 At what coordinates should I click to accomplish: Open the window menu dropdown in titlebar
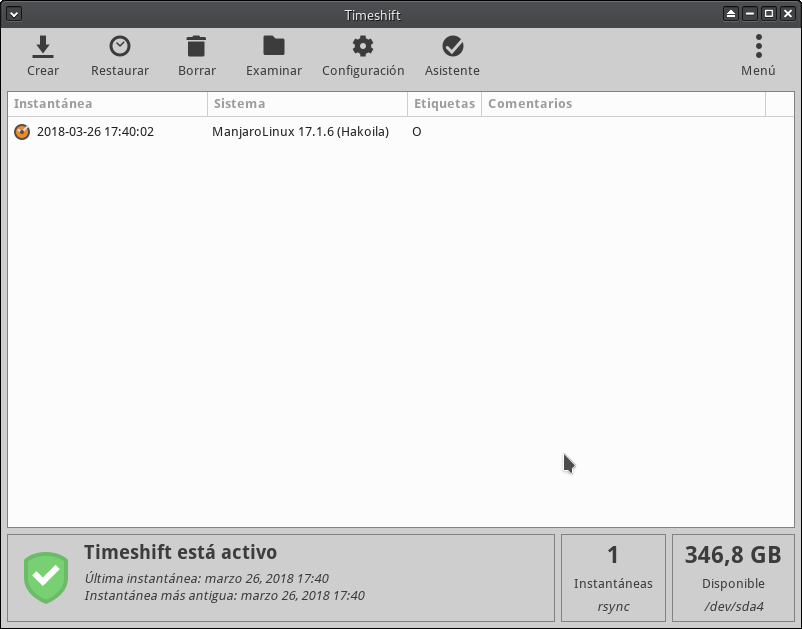[x=13, y=14]
